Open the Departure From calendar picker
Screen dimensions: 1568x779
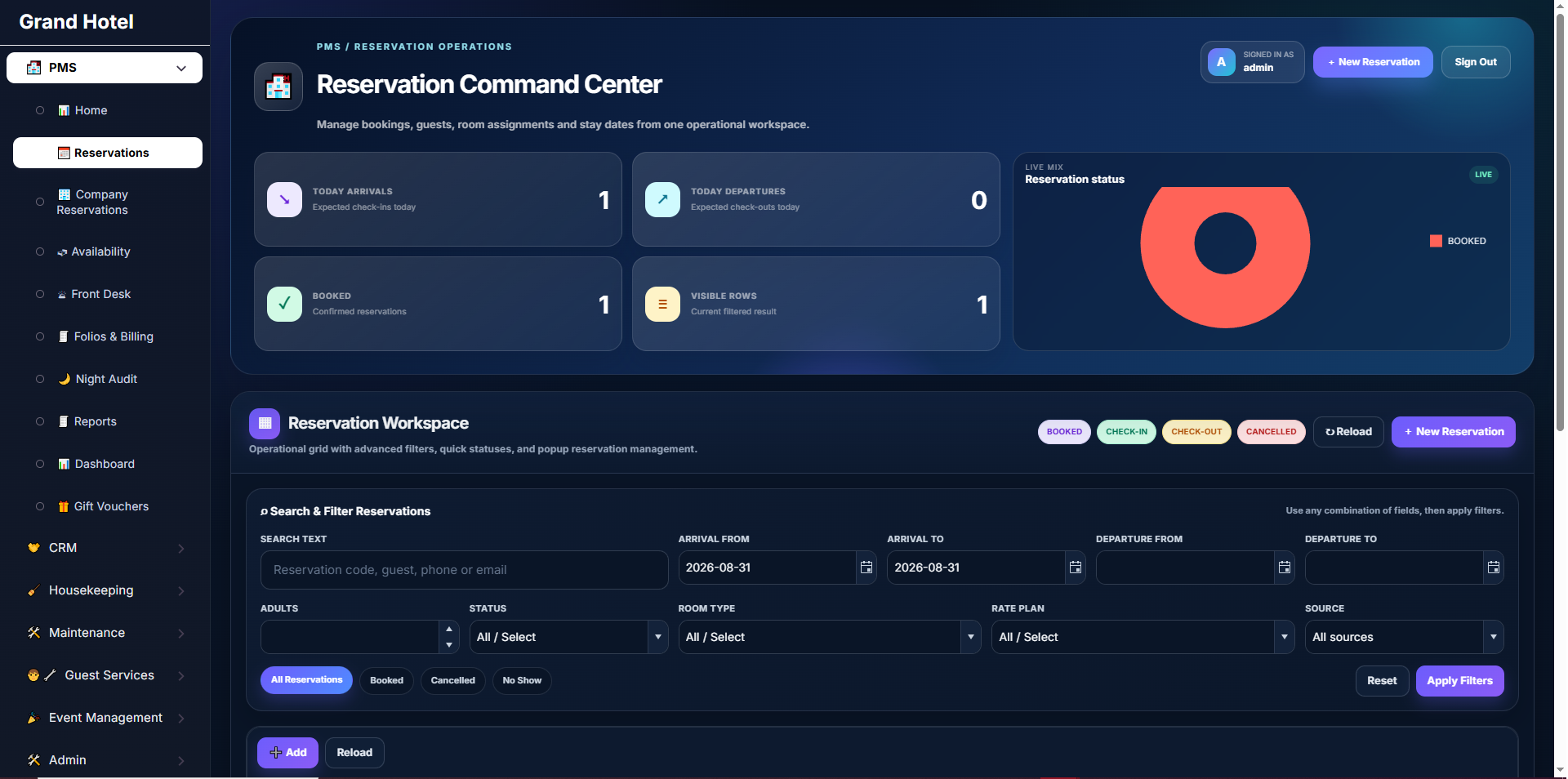pyautogui.click(x=1285, y=568)
